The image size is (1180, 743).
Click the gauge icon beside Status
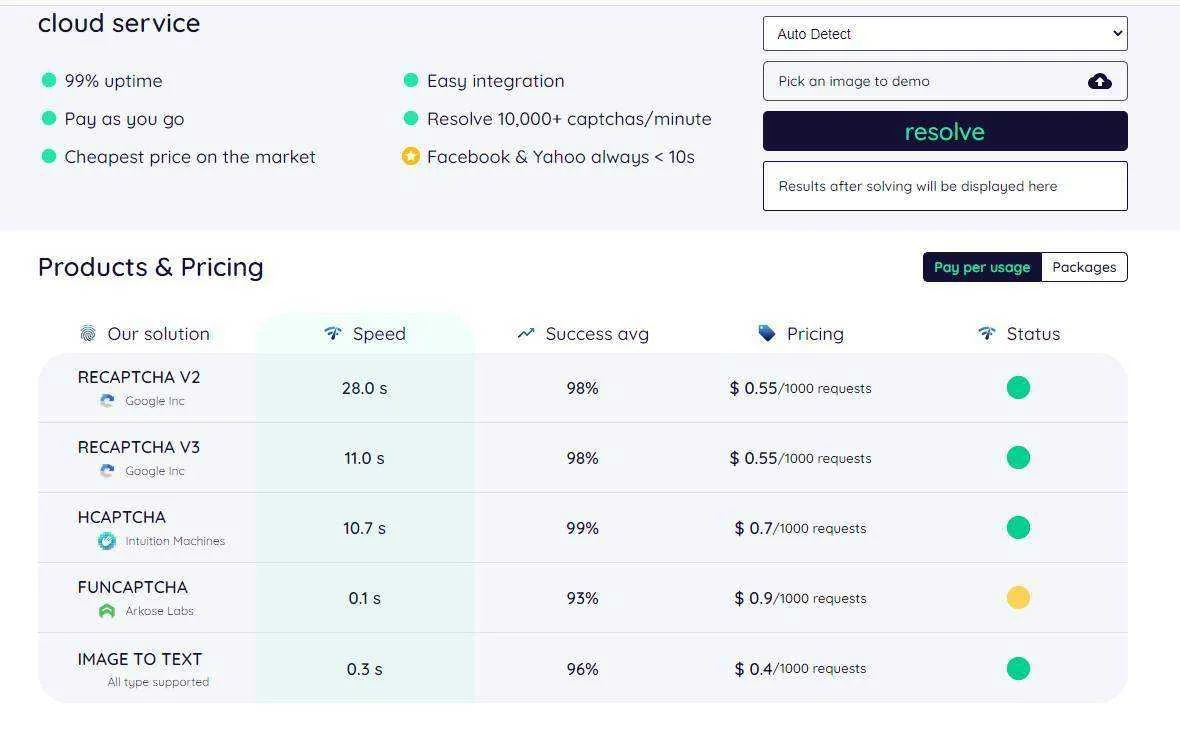tap(987, 333)
